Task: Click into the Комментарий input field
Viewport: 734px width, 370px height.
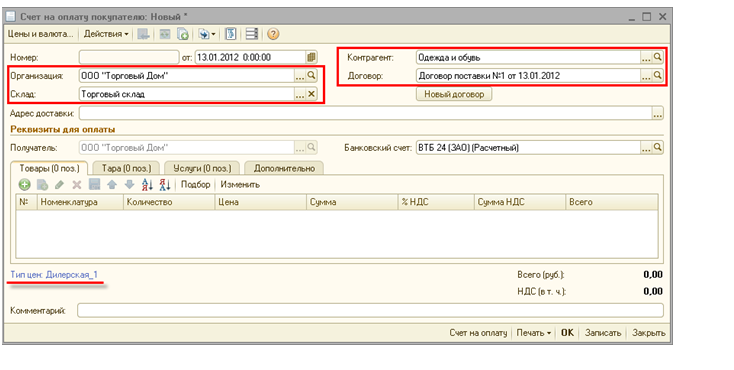Action: [370, 310]
